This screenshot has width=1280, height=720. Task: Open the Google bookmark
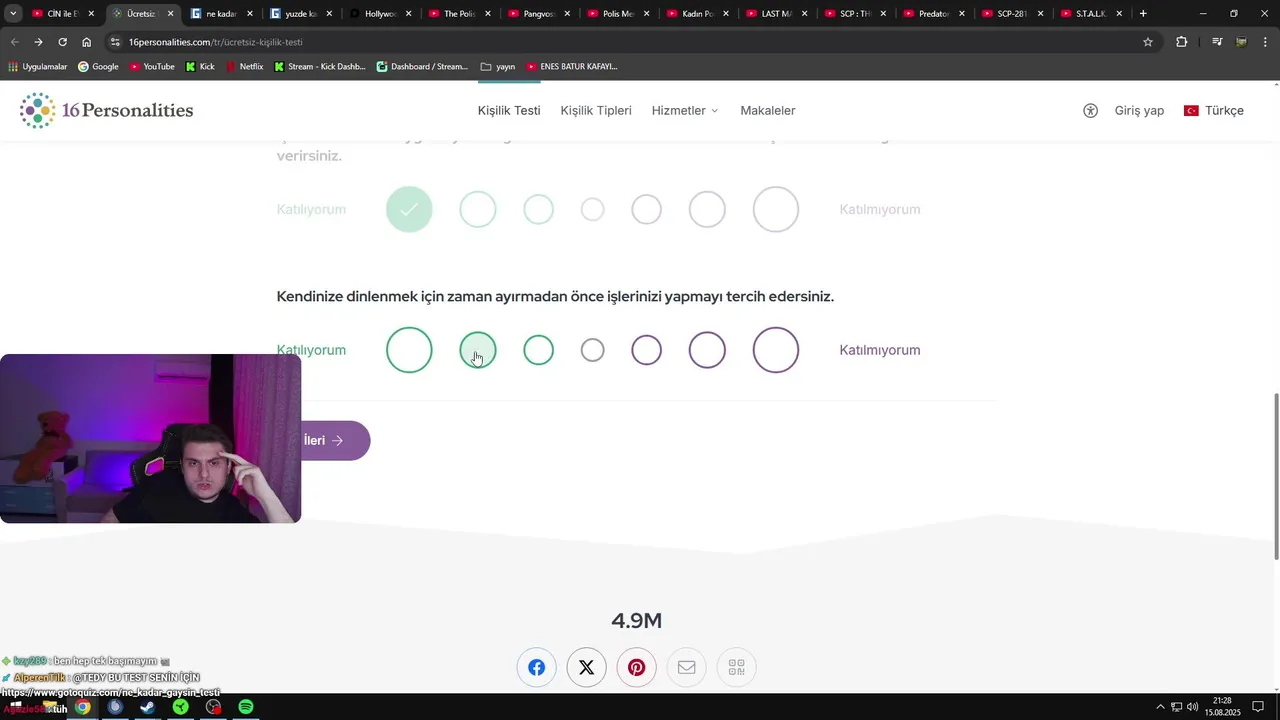pyautogui.click(x=98, y=67)
